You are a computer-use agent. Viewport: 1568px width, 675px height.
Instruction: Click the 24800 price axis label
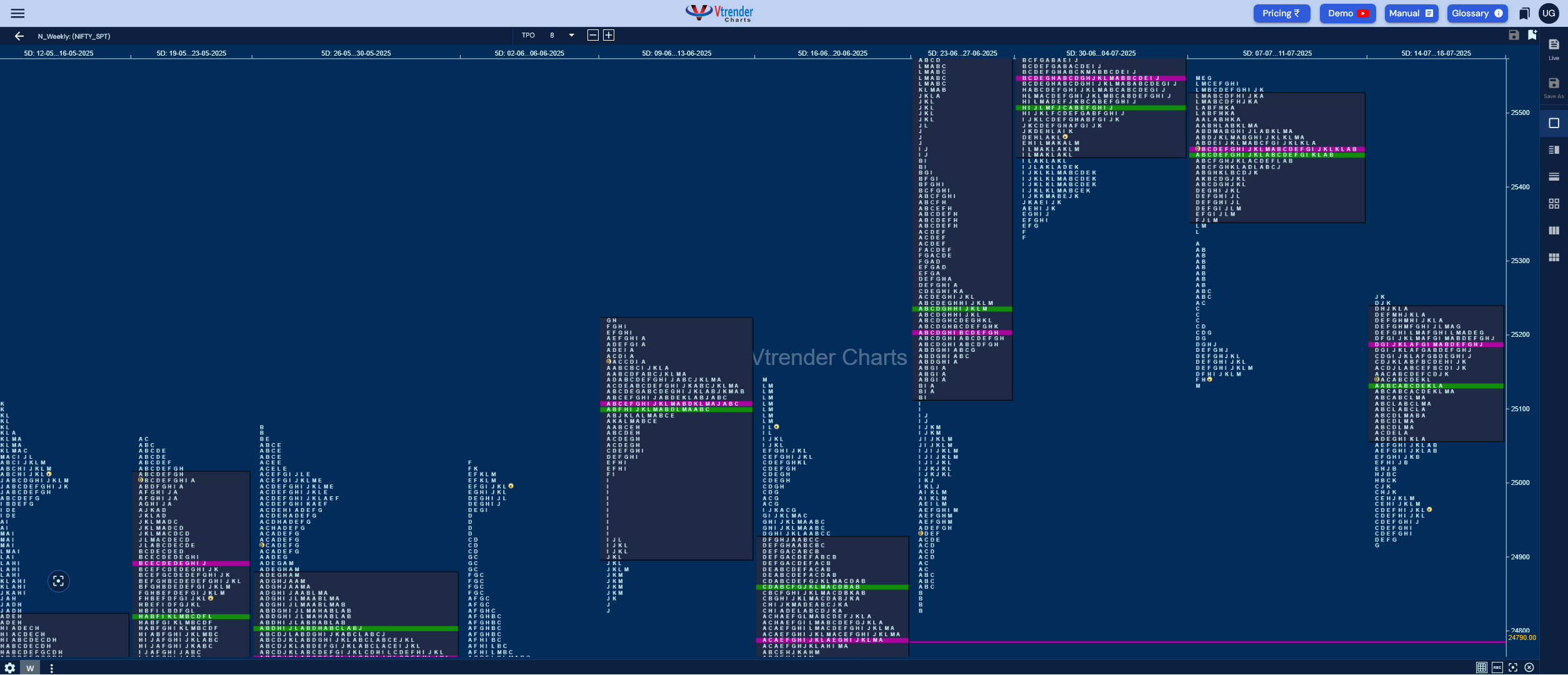(1521, 631)
